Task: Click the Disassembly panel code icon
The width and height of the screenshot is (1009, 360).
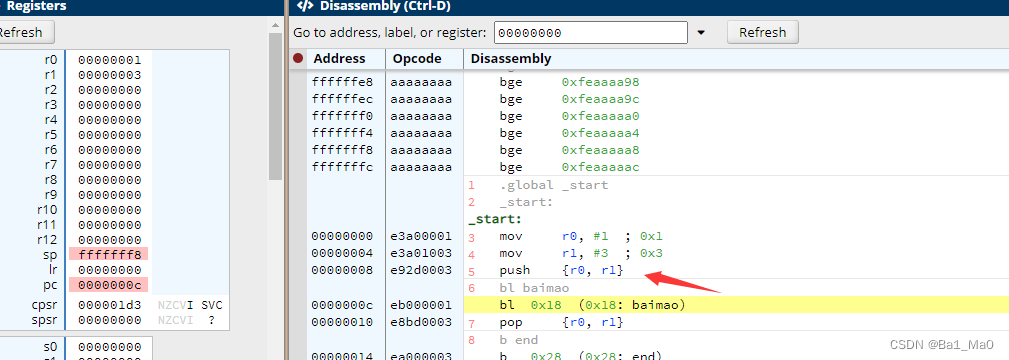Action: point(304,6)
